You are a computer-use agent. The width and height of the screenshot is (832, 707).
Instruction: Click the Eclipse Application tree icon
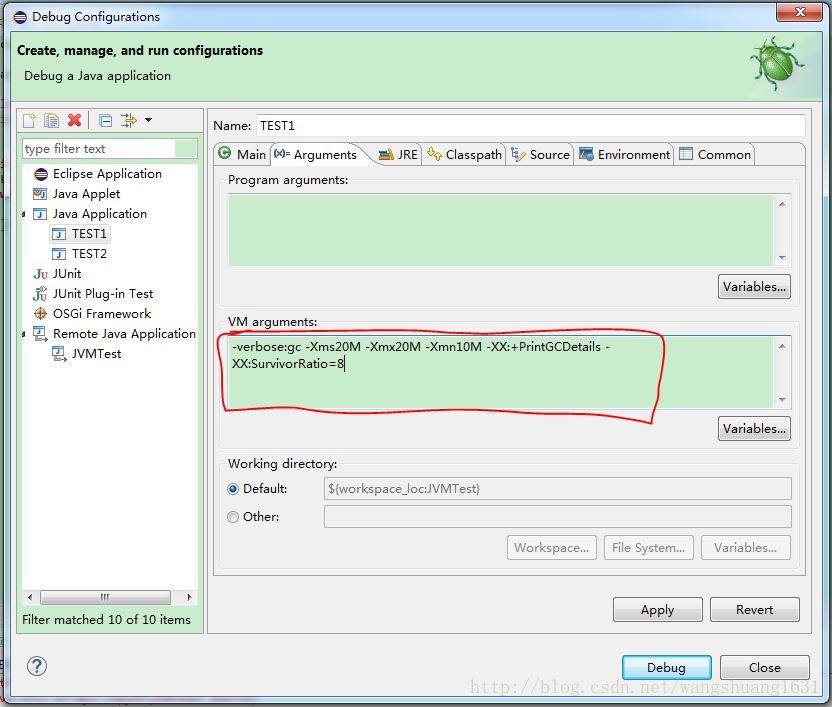(41, 174)
